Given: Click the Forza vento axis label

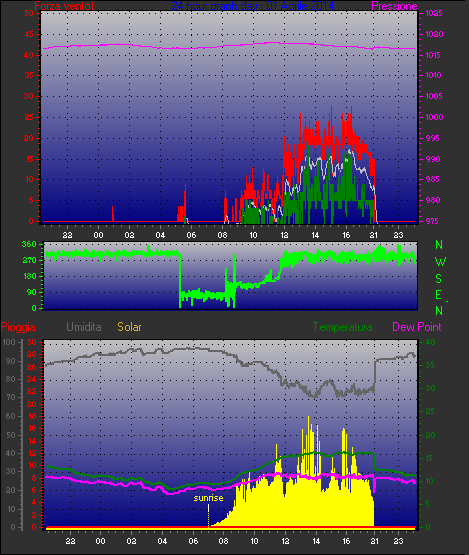Looking at the screenshot, I should [64, 6].
